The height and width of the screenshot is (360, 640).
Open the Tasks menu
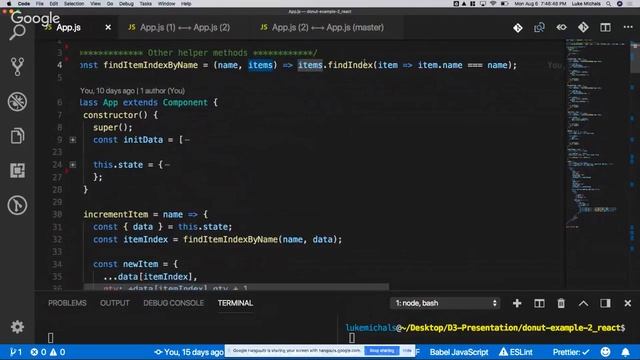coord(145,4)
